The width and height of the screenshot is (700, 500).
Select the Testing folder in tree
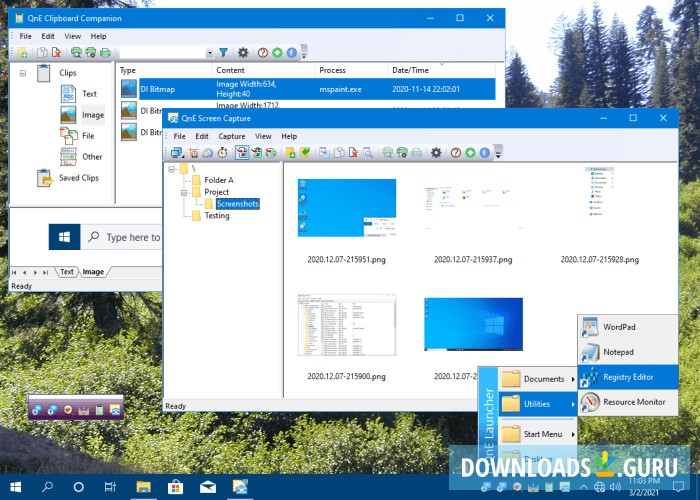coord(216,215)
